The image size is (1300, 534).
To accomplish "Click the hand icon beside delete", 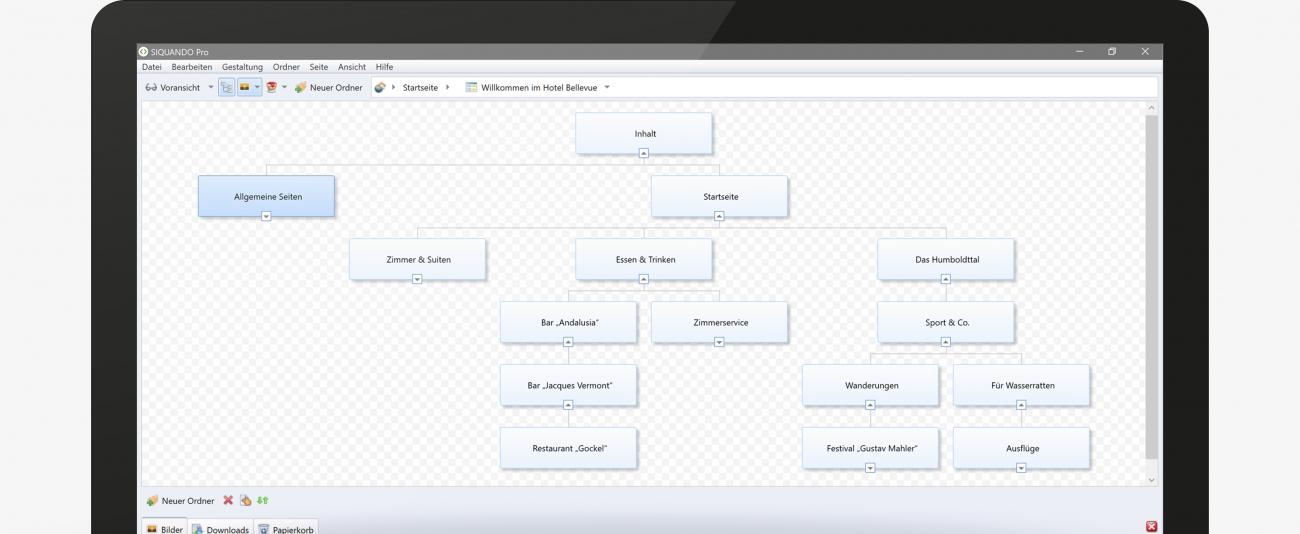I will 245,500.
